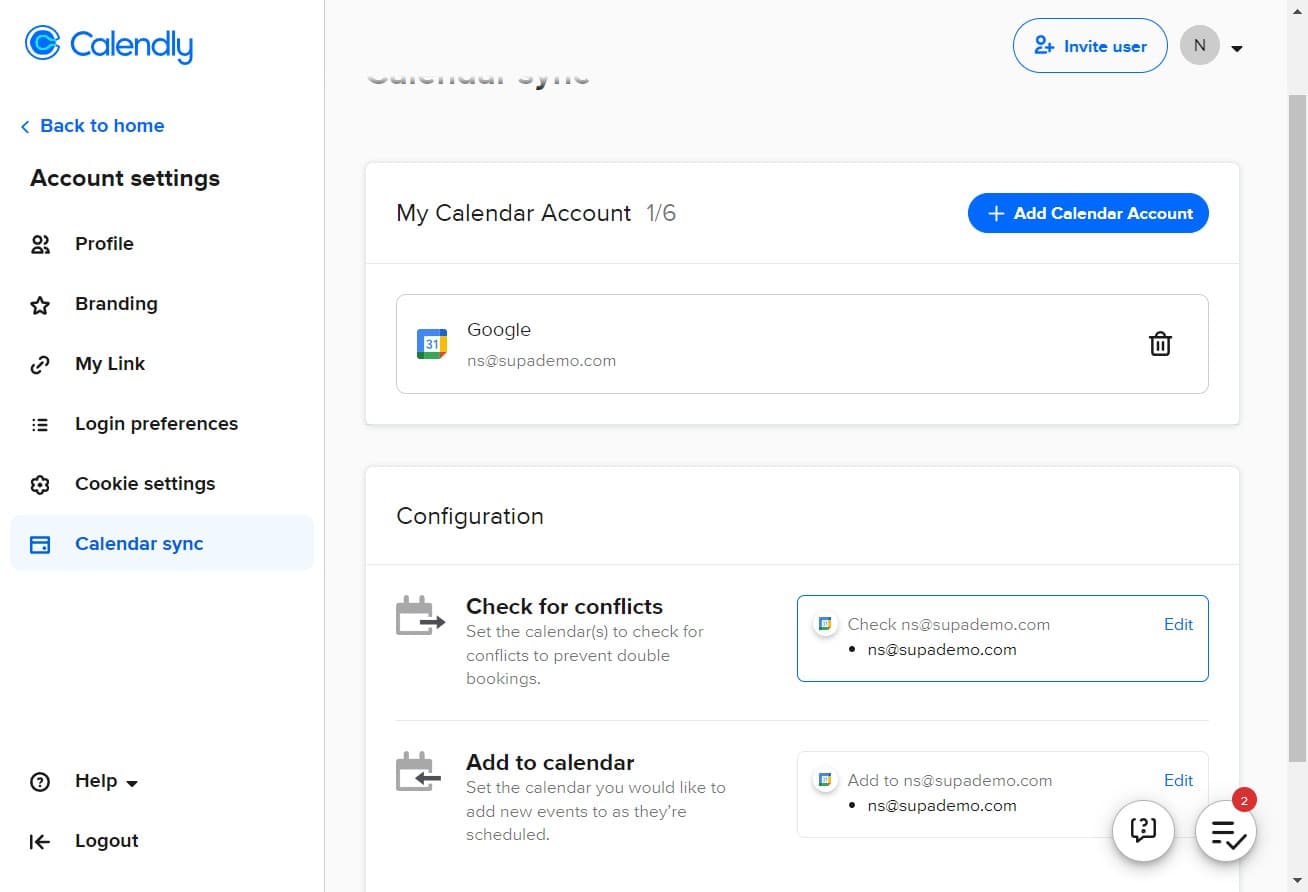The height and width of the screenshot is (892, 1308).
Task: Select the My Link chain icon
Action: [x=40, y=363]
